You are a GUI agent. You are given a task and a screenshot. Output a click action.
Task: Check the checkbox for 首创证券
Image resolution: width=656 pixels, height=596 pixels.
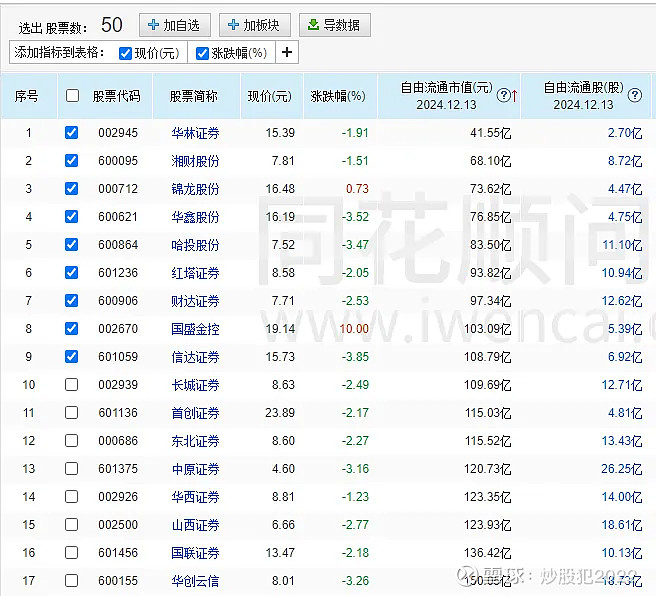click(x=72, y=413)
